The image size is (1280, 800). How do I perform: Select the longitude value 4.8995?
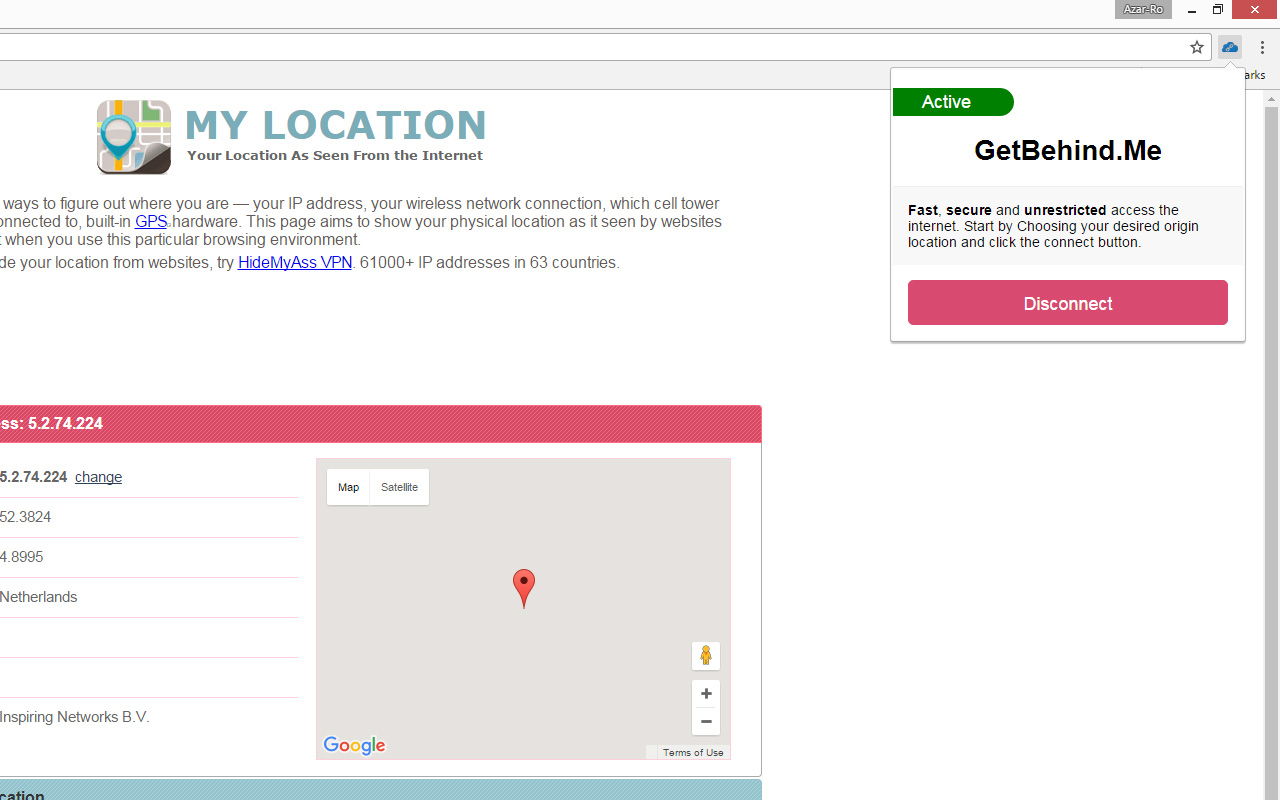22,557
